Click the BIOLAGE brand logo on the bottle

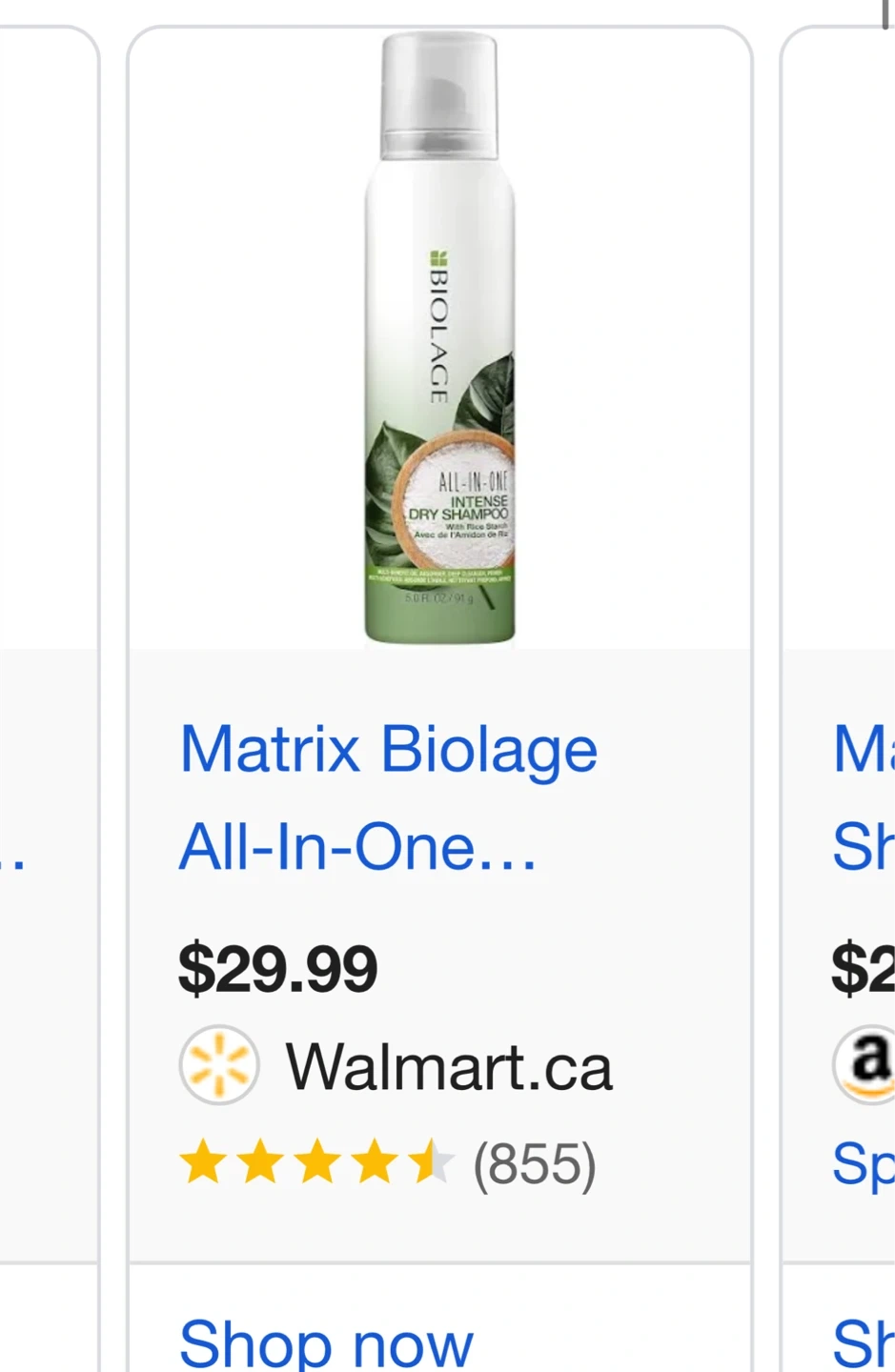pos(438,327)
